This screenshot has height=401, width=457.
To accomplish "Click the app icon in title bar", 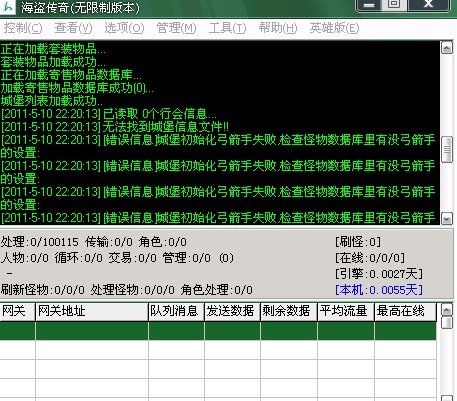I will [x=8, y=7].
